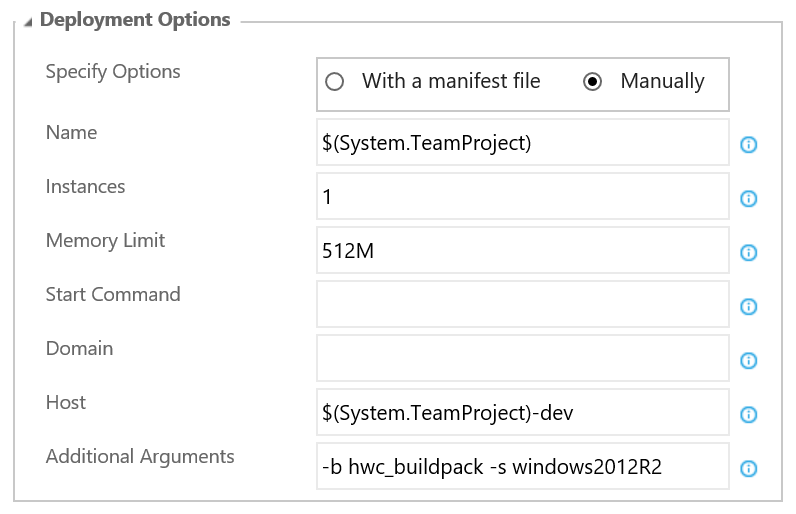Click the 'Specify Options' label
Viewport: 796px width, 514px height.
click(113, 72)
